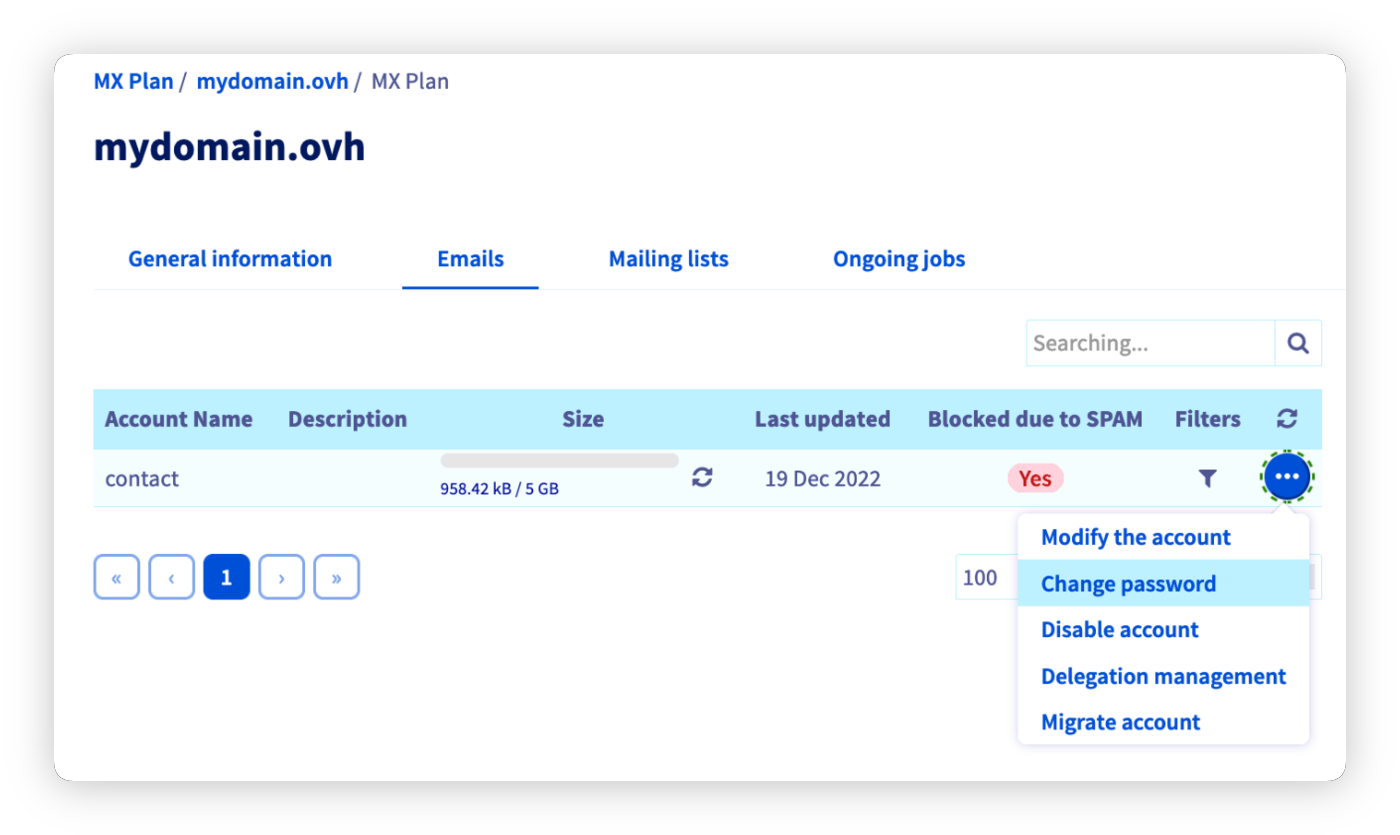The width and height of the screenshot is (1400, 835).
Task: Open the Ongoing jobs tab
Action: (898, 258)
